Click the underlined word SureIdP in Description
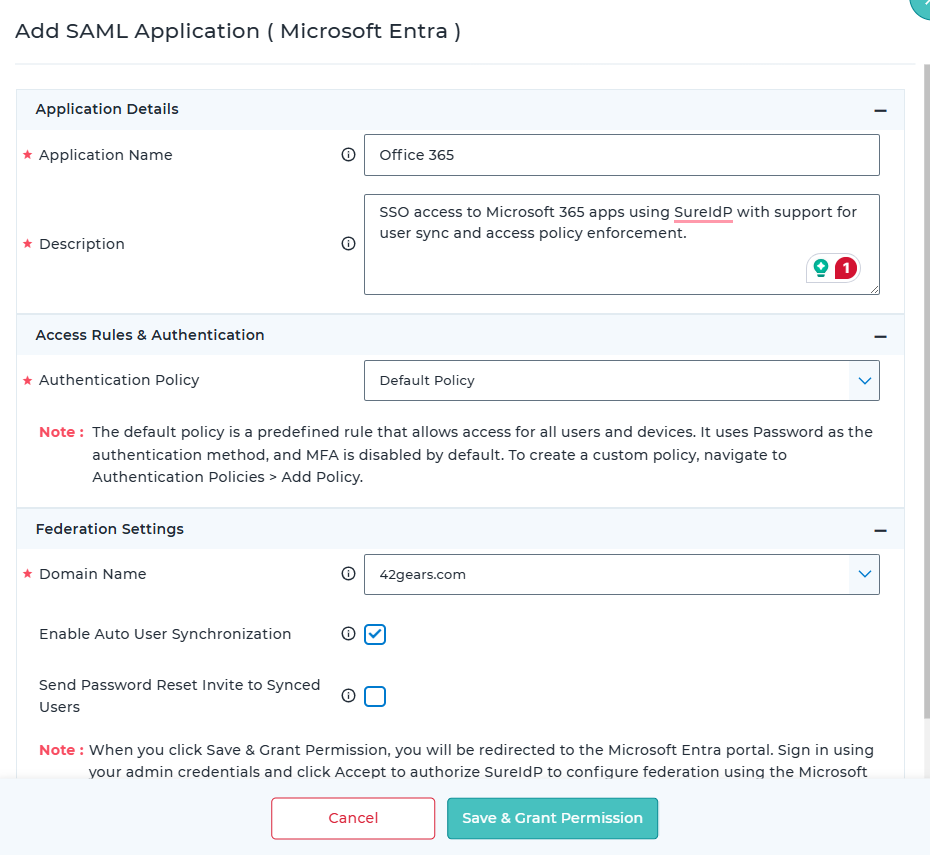The image size is (930, 855). [x=703, y=212]
